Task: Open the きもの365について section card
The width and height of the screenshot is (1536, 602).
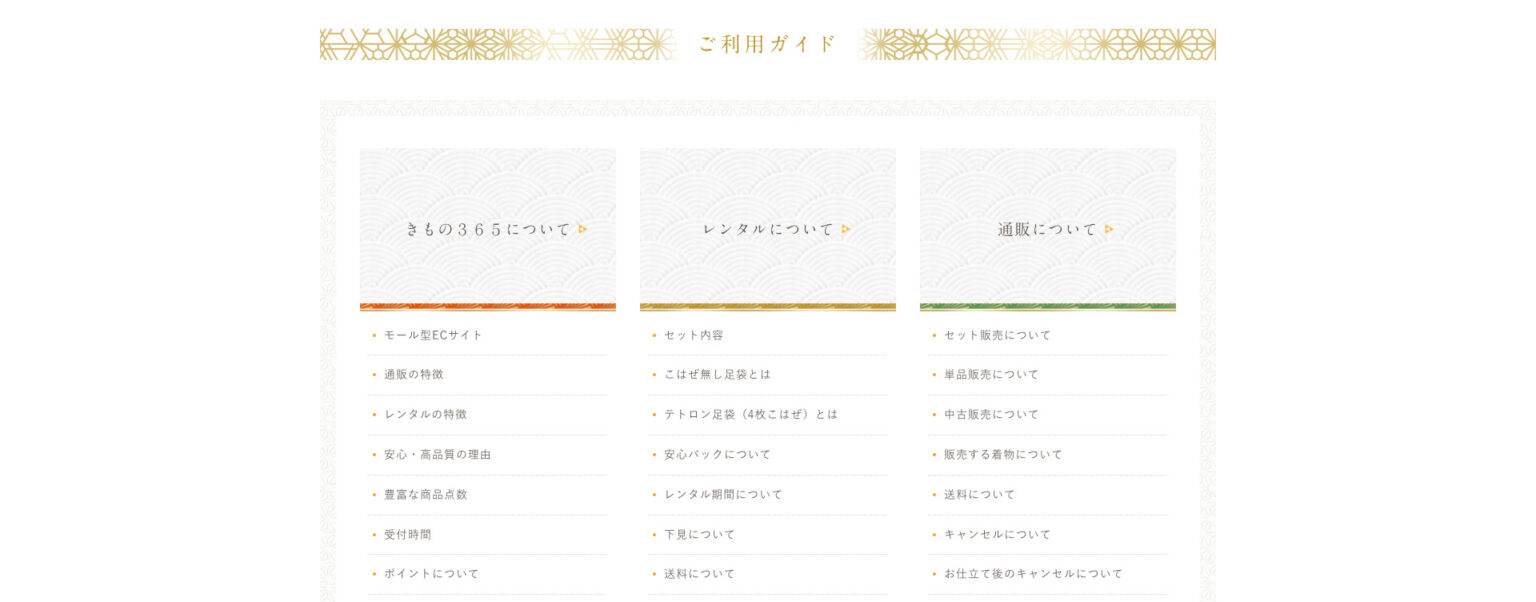Action: point(488,229)
